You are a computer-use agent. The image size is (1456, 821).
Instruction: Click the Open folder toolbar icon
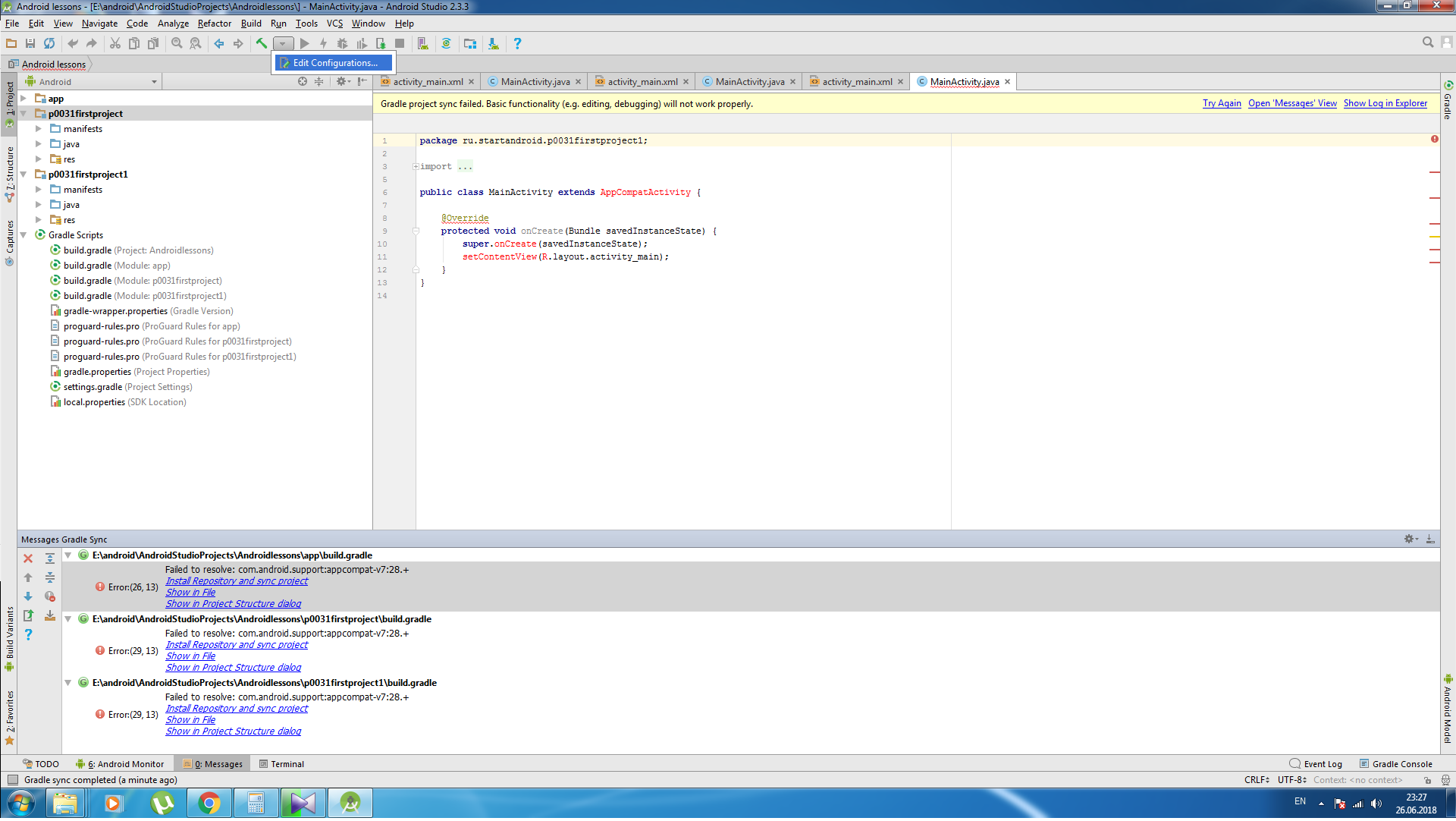11,44
